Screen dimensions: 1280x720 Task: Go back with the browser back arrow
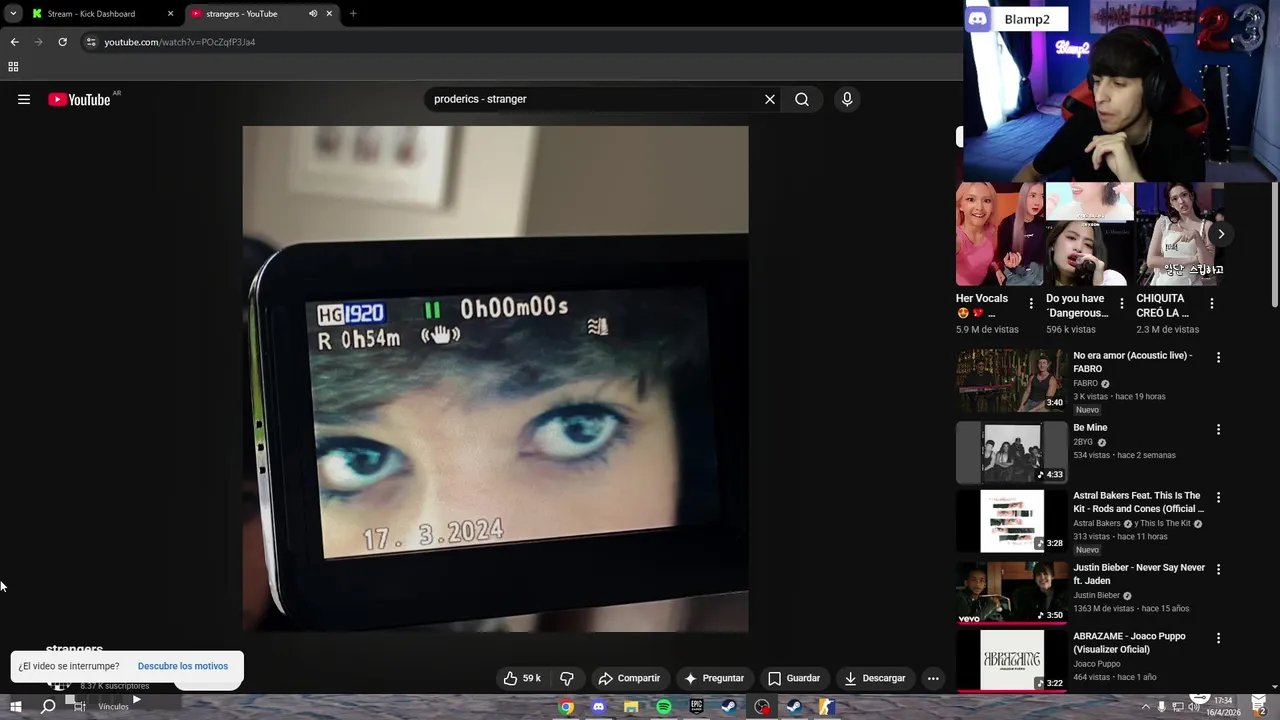pyautogui.click(x=14, y=42)
